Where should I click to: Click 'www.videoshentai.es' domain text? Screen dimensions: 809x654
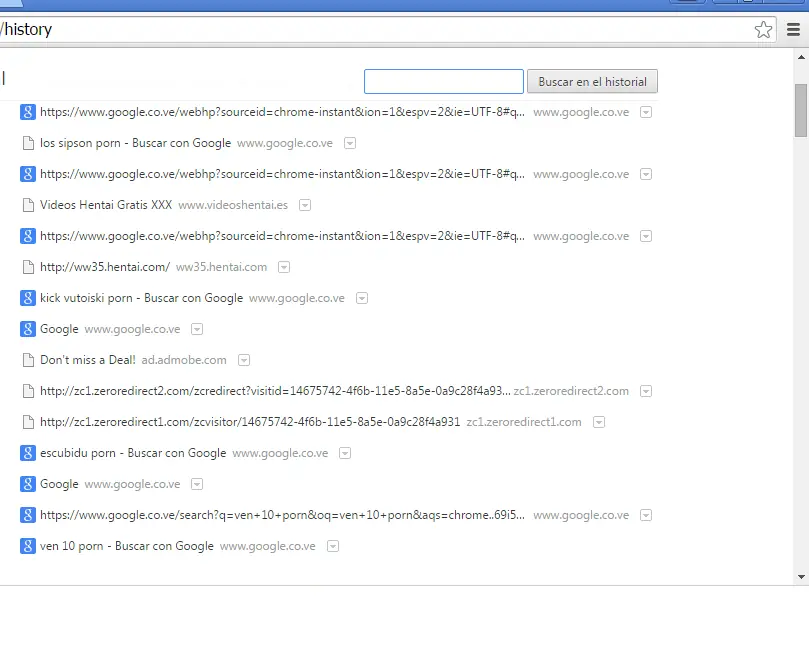[233, 205]
